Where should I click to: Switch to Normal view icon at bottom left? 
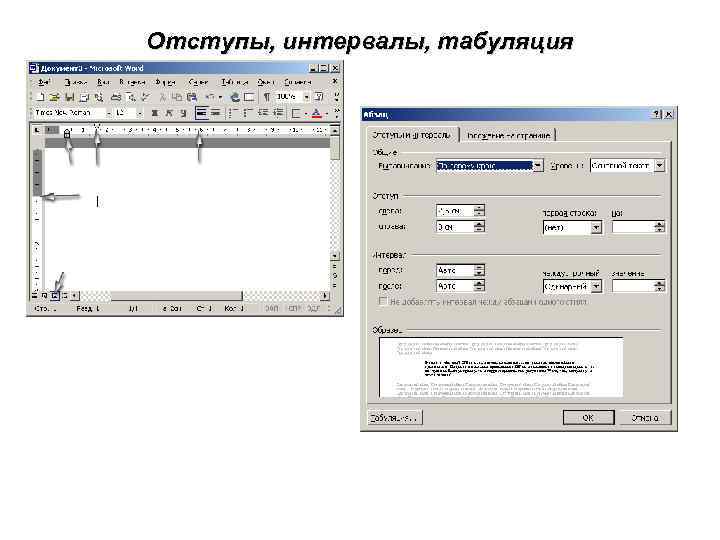pos(35,295)
